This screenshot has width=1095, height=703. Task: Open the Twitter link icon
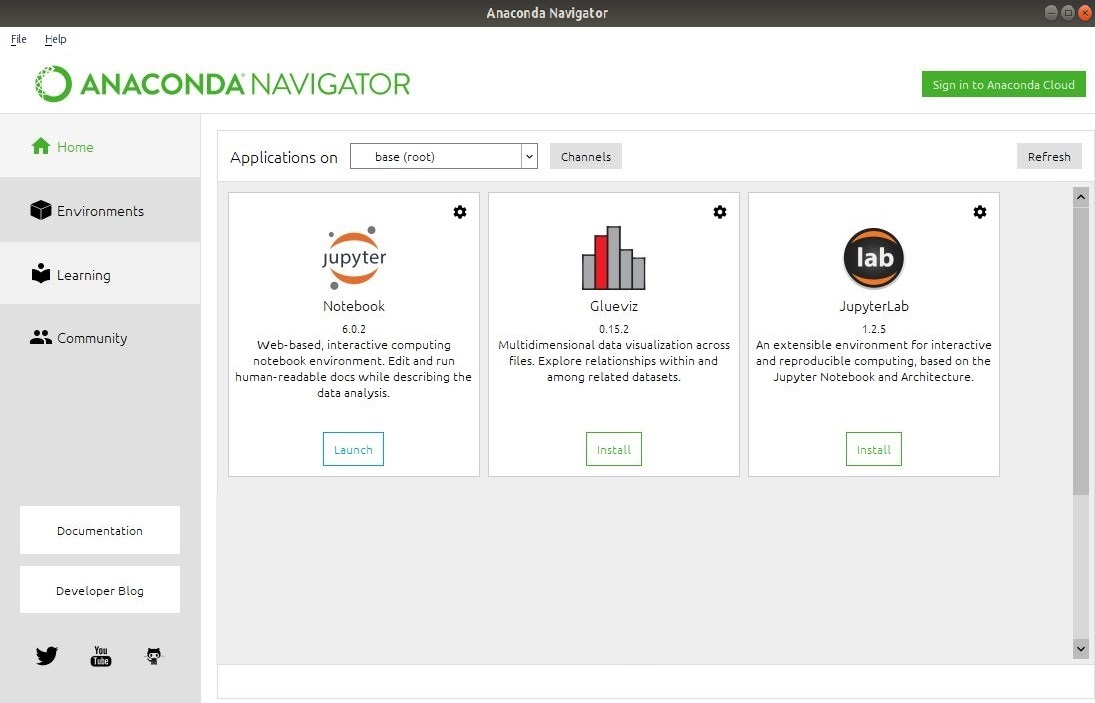(x=47, y=656)
